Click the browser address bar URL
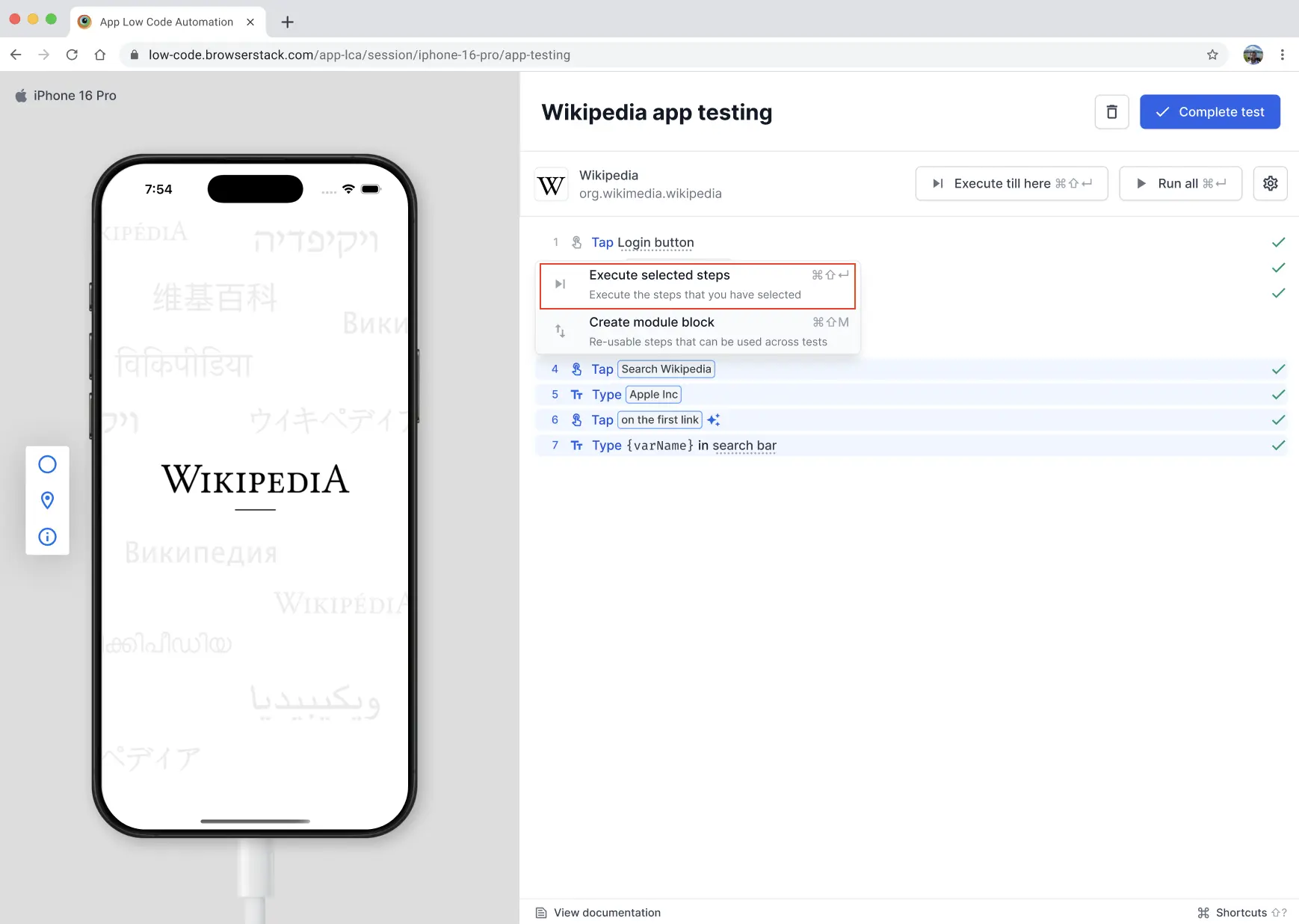This screenshot has width=1299, height=924. tap(359, 55)
